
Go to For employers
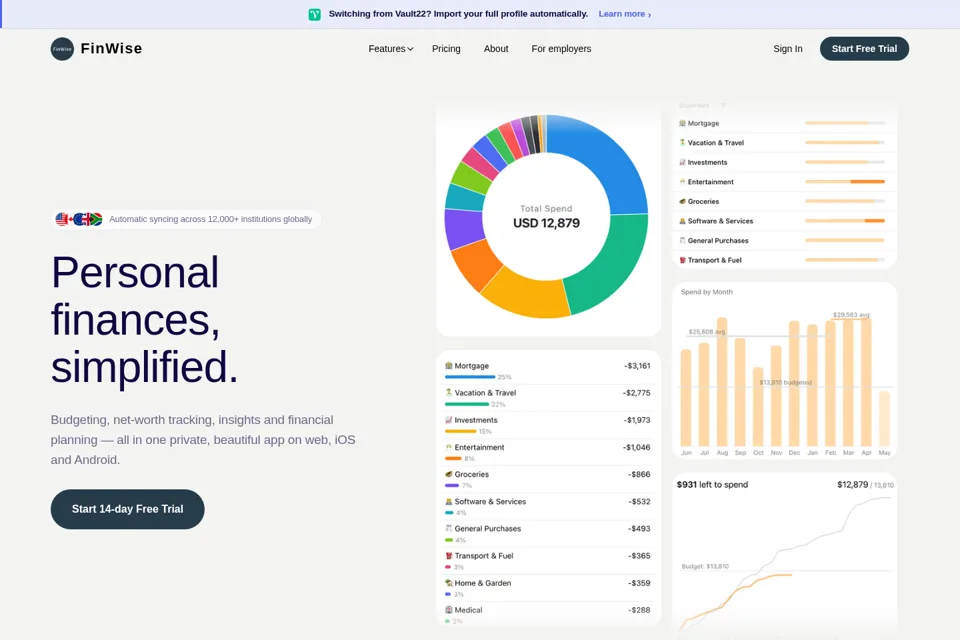tap(561, 49)
